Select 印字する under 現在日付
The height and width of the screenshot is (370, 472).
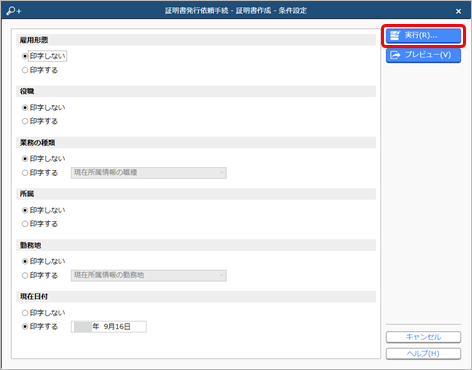[40, 326]
